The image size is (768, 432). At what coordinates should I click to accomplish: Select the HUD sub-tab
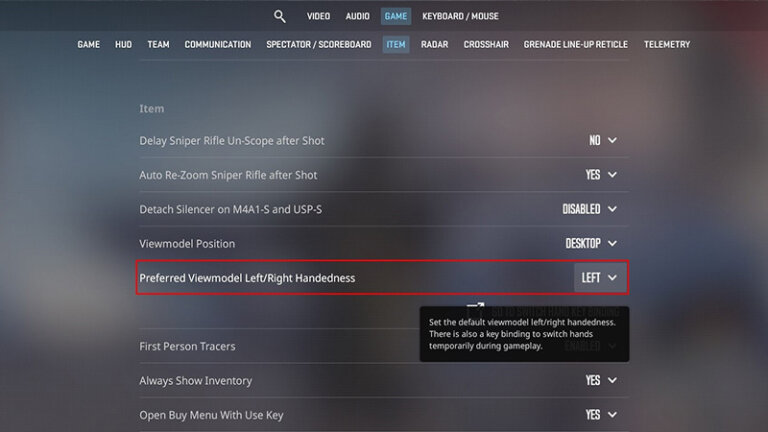click(x=123, y=45)
